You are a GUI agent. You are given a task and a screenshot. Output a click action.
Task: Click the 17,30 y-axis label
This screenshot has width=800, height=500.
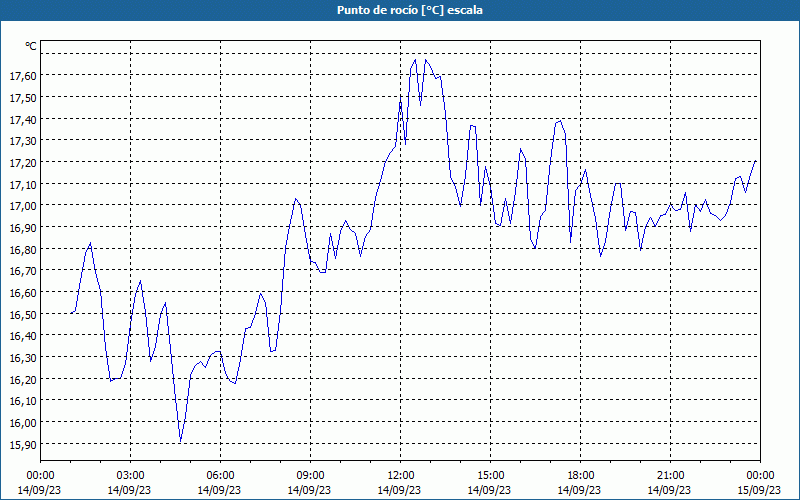[x=23, y=141]
